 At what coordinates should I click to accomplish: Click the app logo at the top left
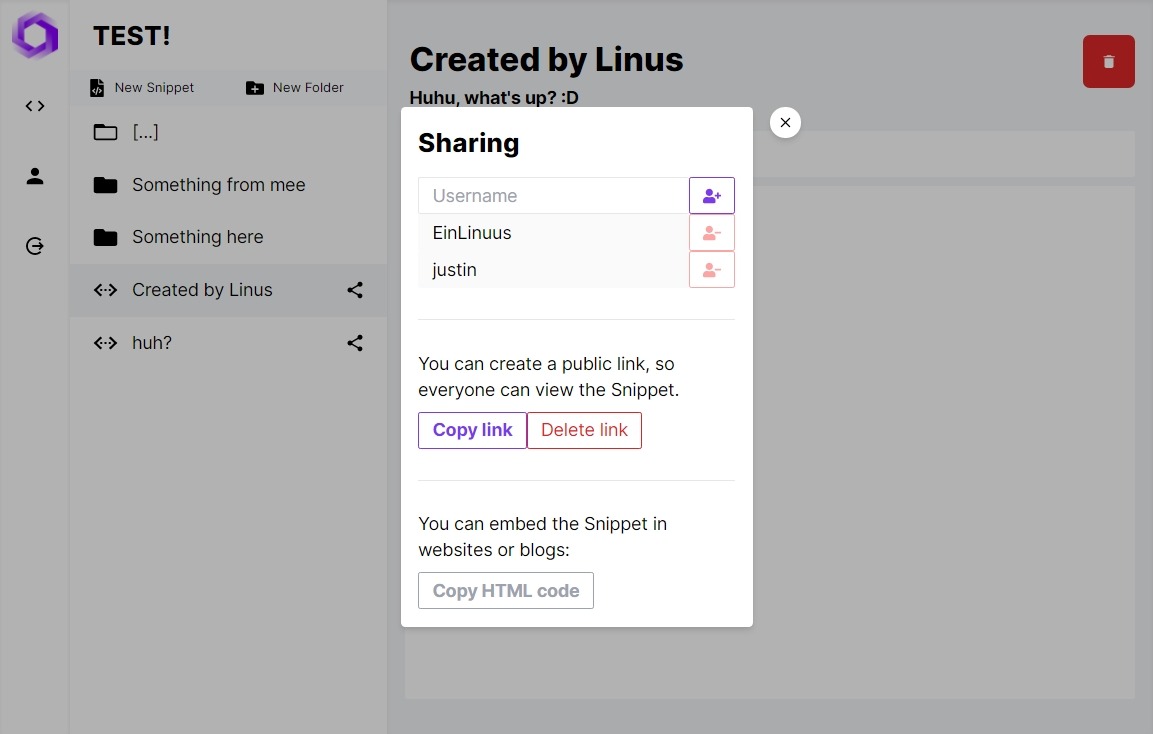coord(34,35)
